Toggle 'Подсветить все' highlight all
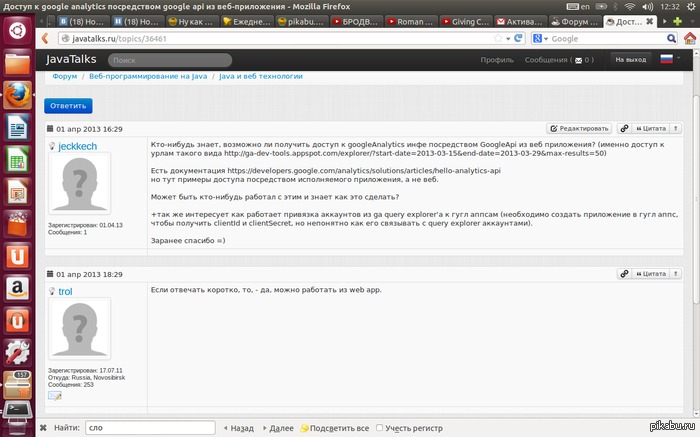 (335, 428)
